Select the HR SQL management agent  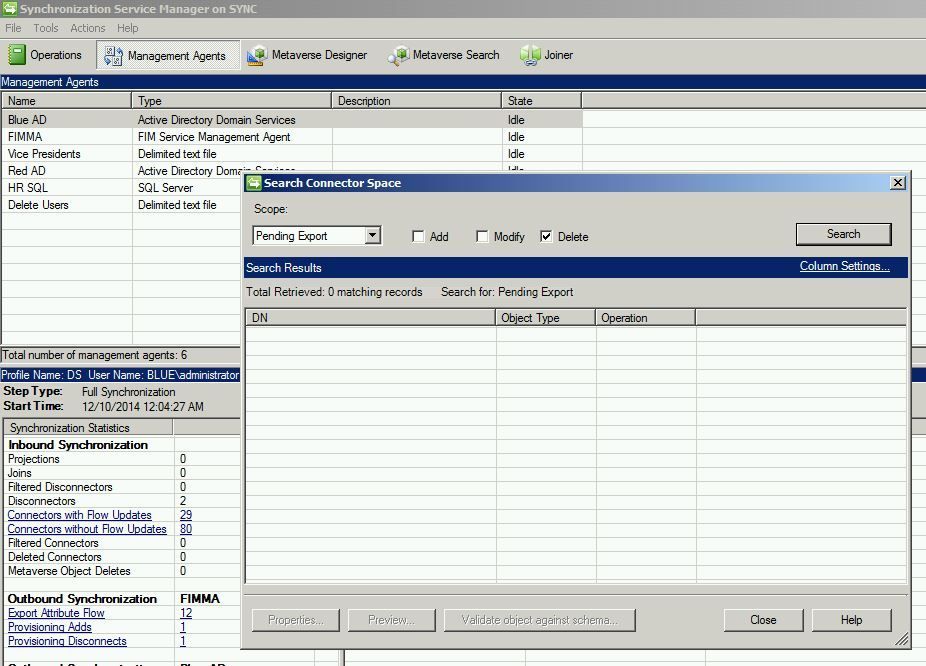coord(123,188)
